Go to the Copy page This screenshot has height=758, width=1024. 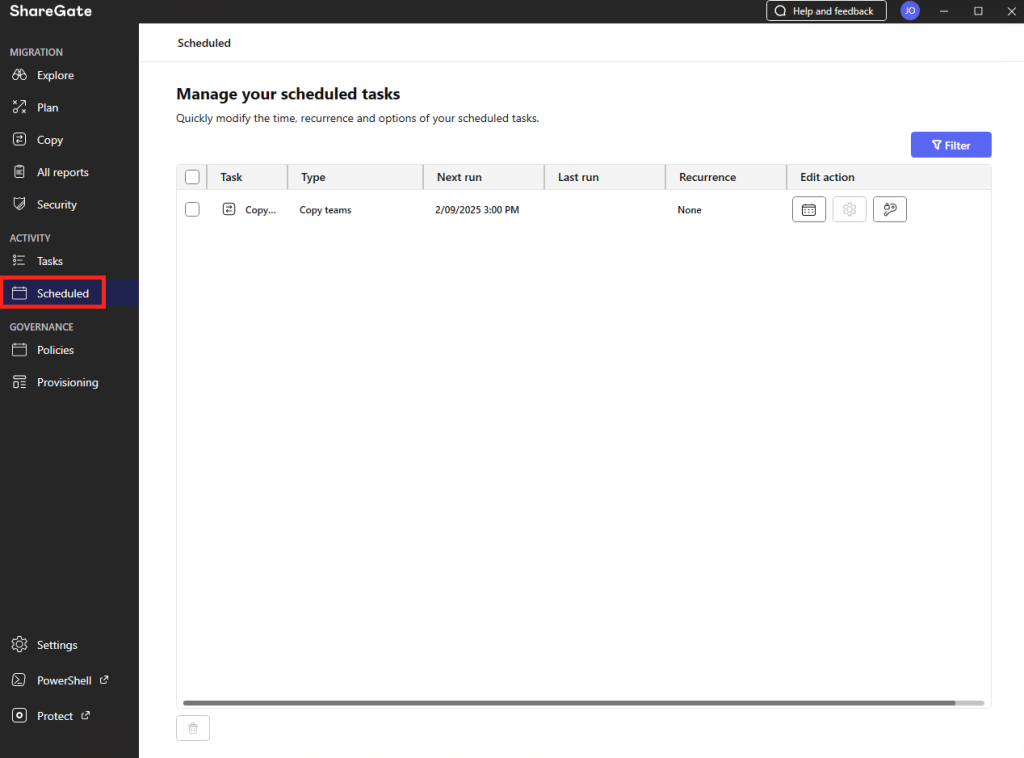coord(50,140)
